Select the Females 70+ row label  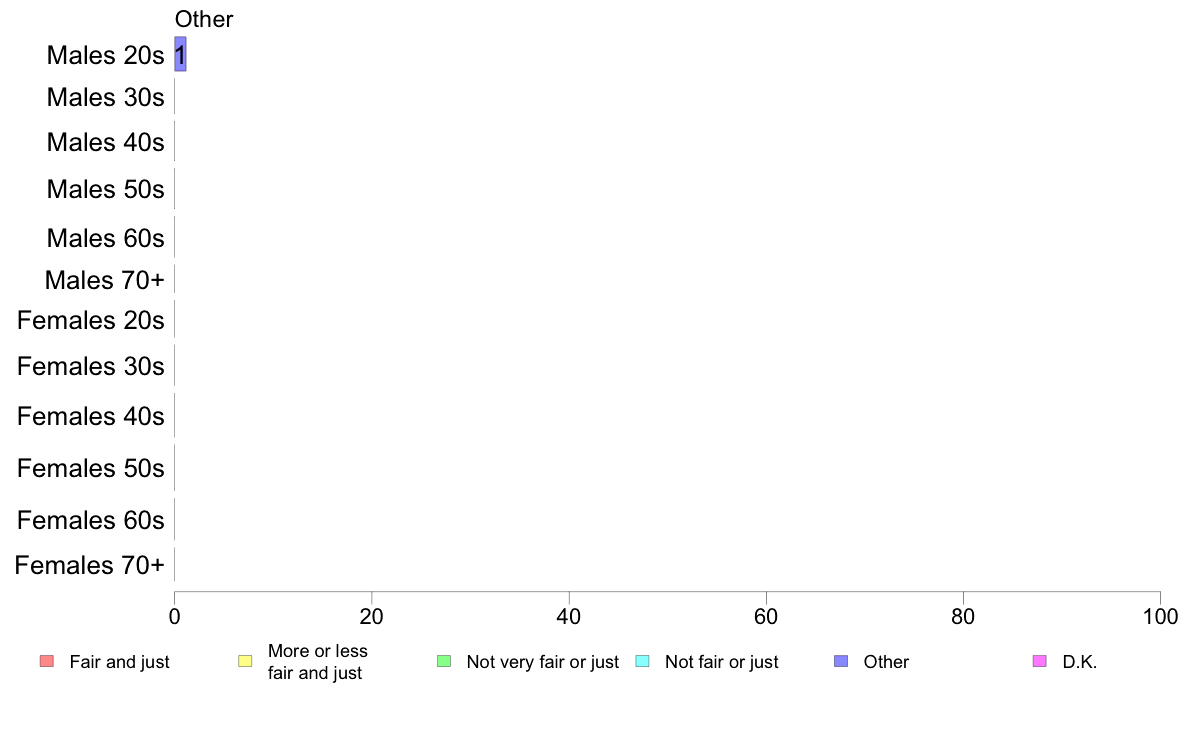pyautogui.click(x=89, y=565)
